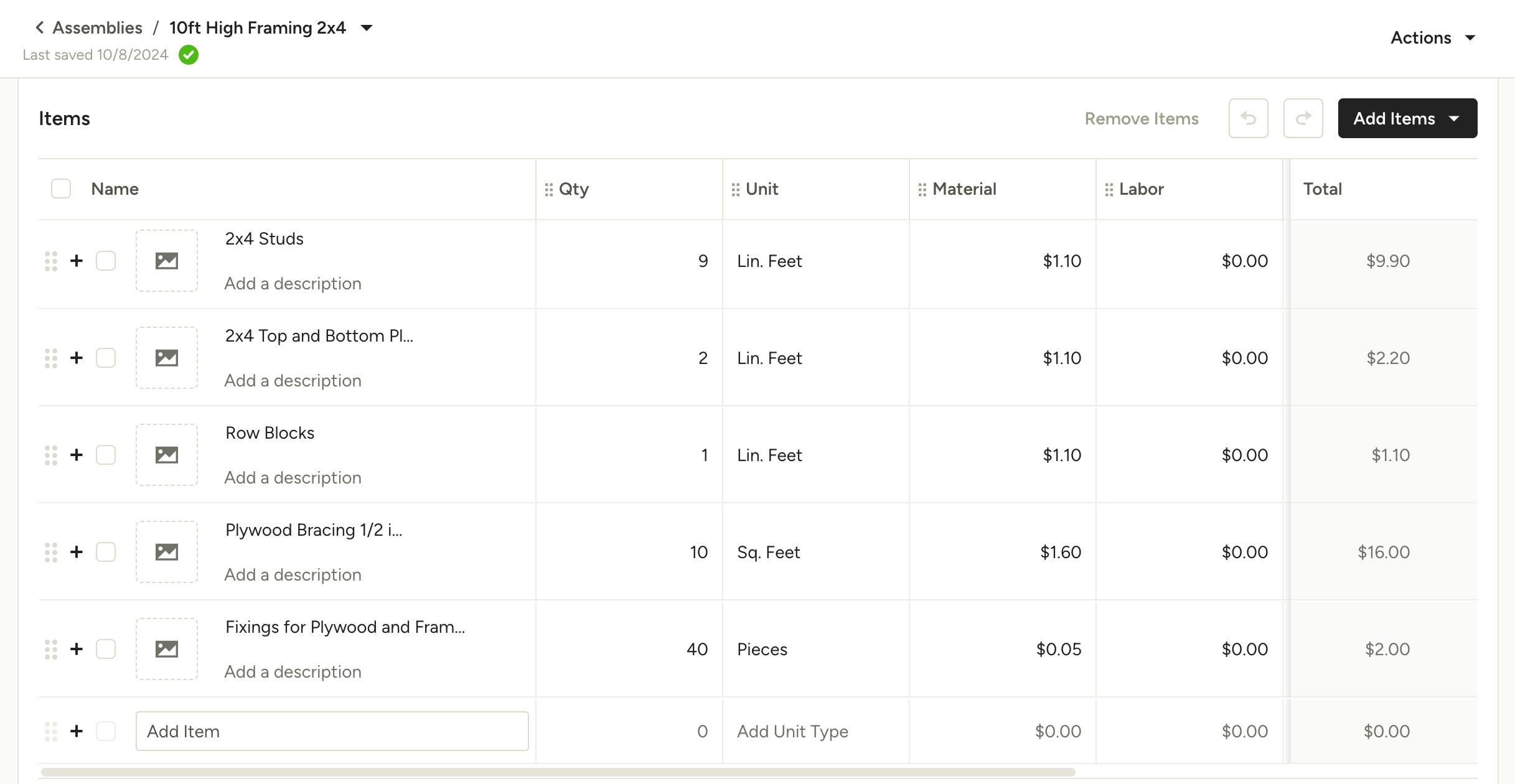Image resolution: width=1515 pixels, height=784 pixels.
Task: Click plus icon on Plywood Bracing row
Action: pyautogui.click(x=77, y=552)
